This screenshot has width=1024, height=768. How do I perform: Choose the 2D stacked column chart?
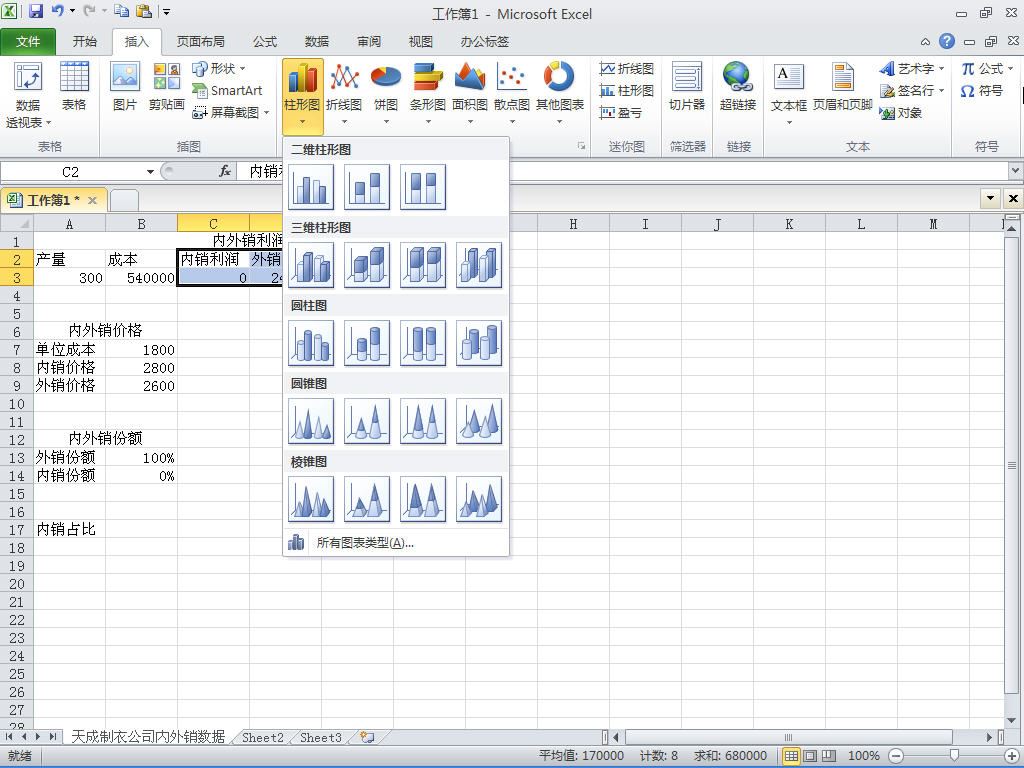[x=367, y=187]
